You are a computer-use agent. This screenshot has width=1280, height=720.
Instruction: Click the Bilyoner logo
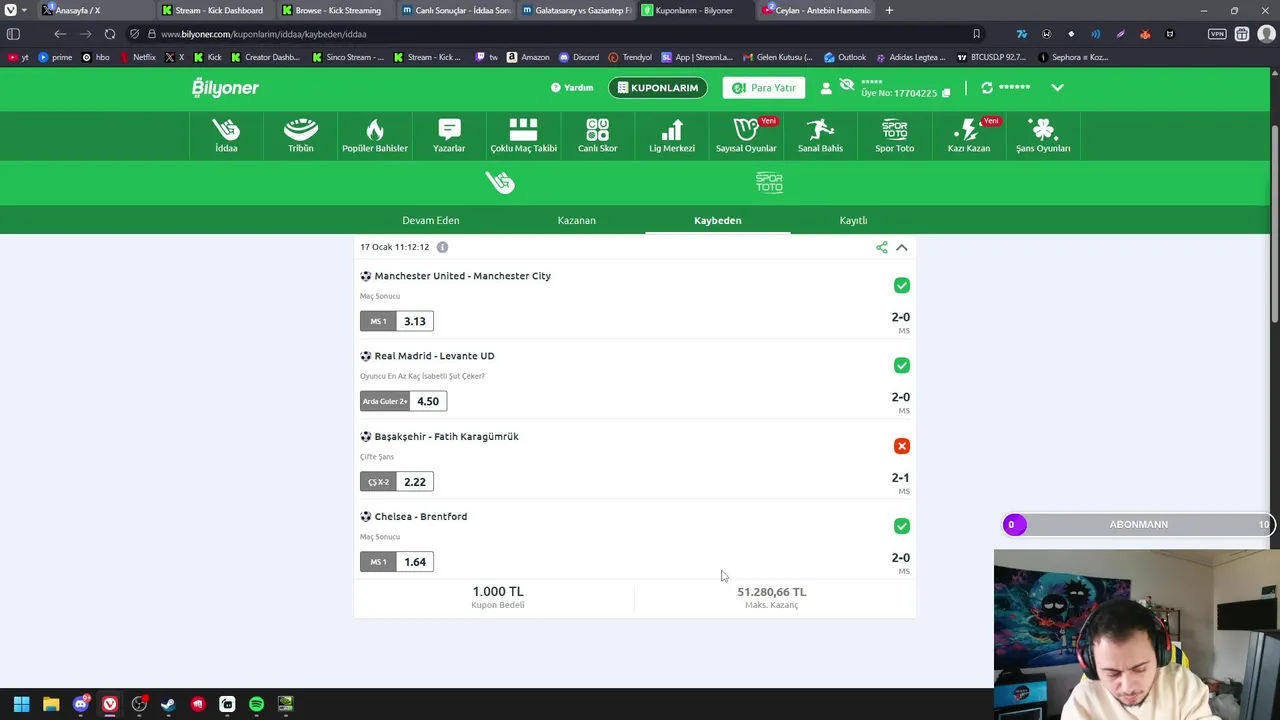[x=225, y=87]
